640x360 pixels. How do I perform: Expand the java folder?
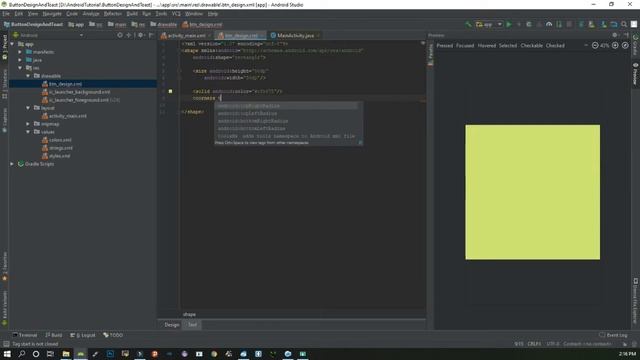[20, 60]
